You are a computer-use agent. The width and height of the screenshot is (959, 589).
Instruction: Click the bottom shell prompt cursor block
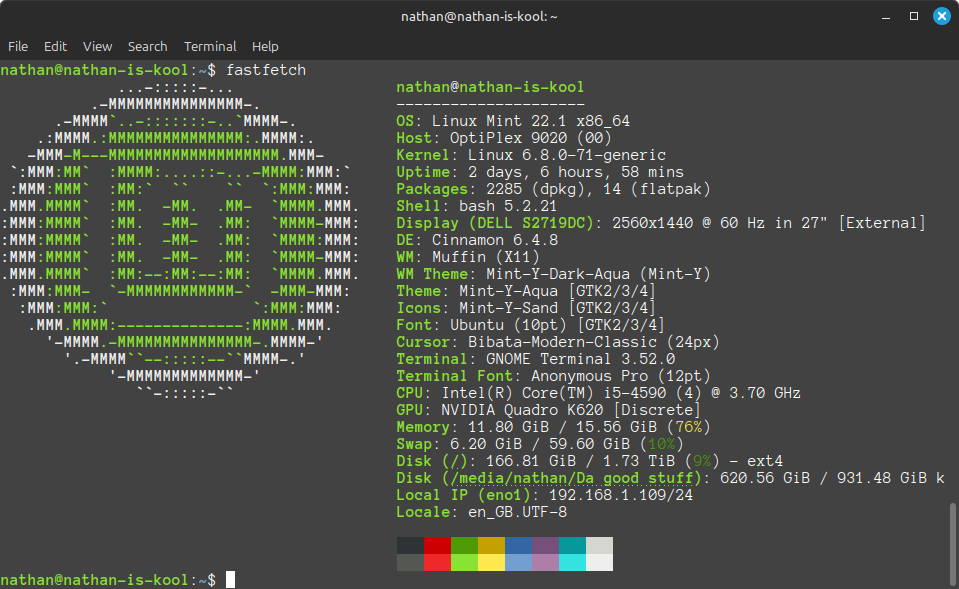(x=231, y=580)
